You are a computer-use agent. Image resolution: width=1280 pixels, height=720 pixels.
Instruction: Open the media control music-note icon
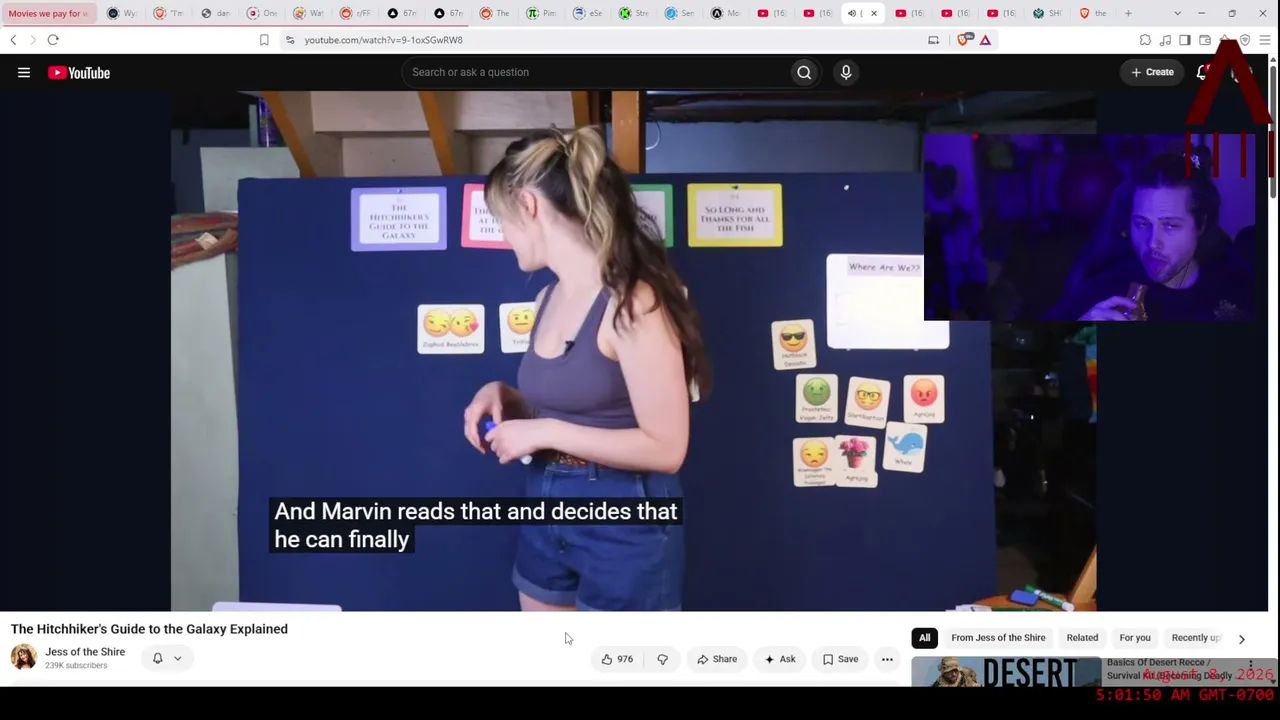pyautogui.click(x=1165, y=40)
